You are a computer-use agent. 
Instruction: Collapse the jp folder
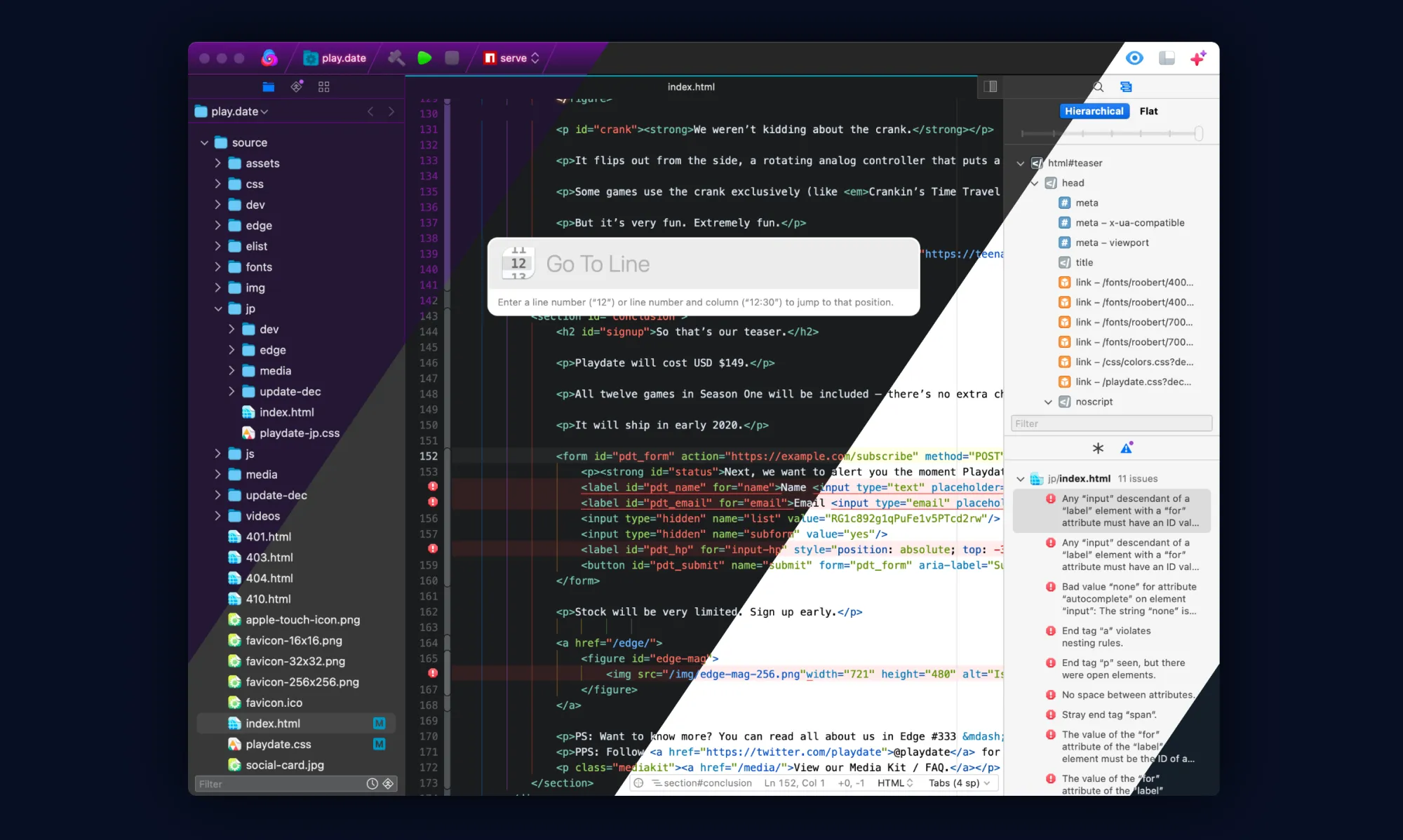point(217,309)
